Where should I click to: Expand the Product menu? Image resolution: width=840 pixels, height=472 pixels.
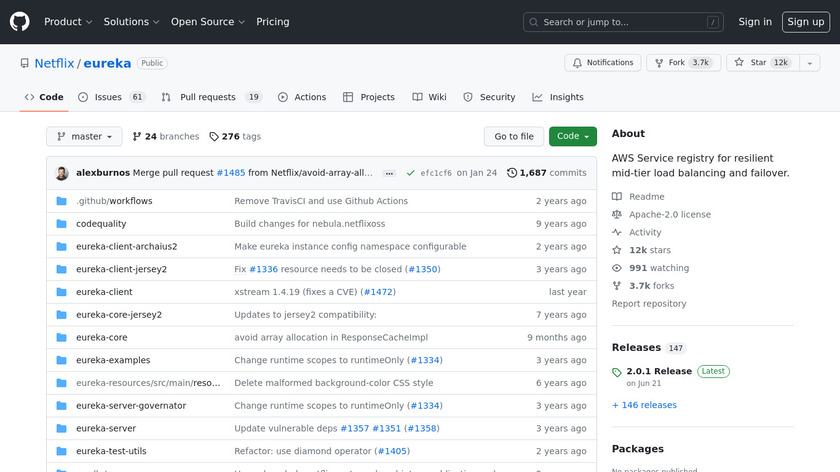point(68,22)
